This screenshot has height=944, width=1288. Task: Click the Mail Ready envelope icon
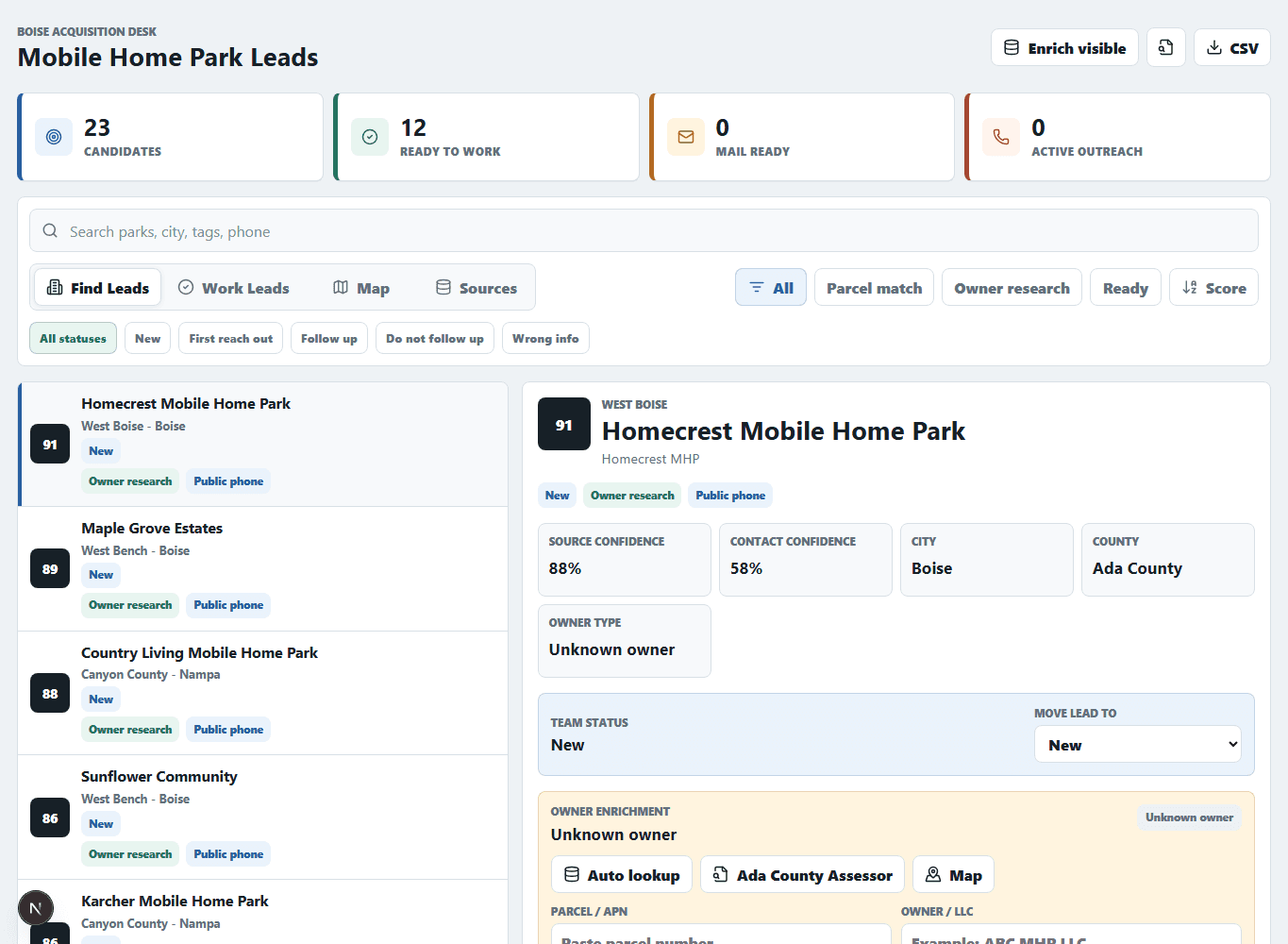coord(686,137)
